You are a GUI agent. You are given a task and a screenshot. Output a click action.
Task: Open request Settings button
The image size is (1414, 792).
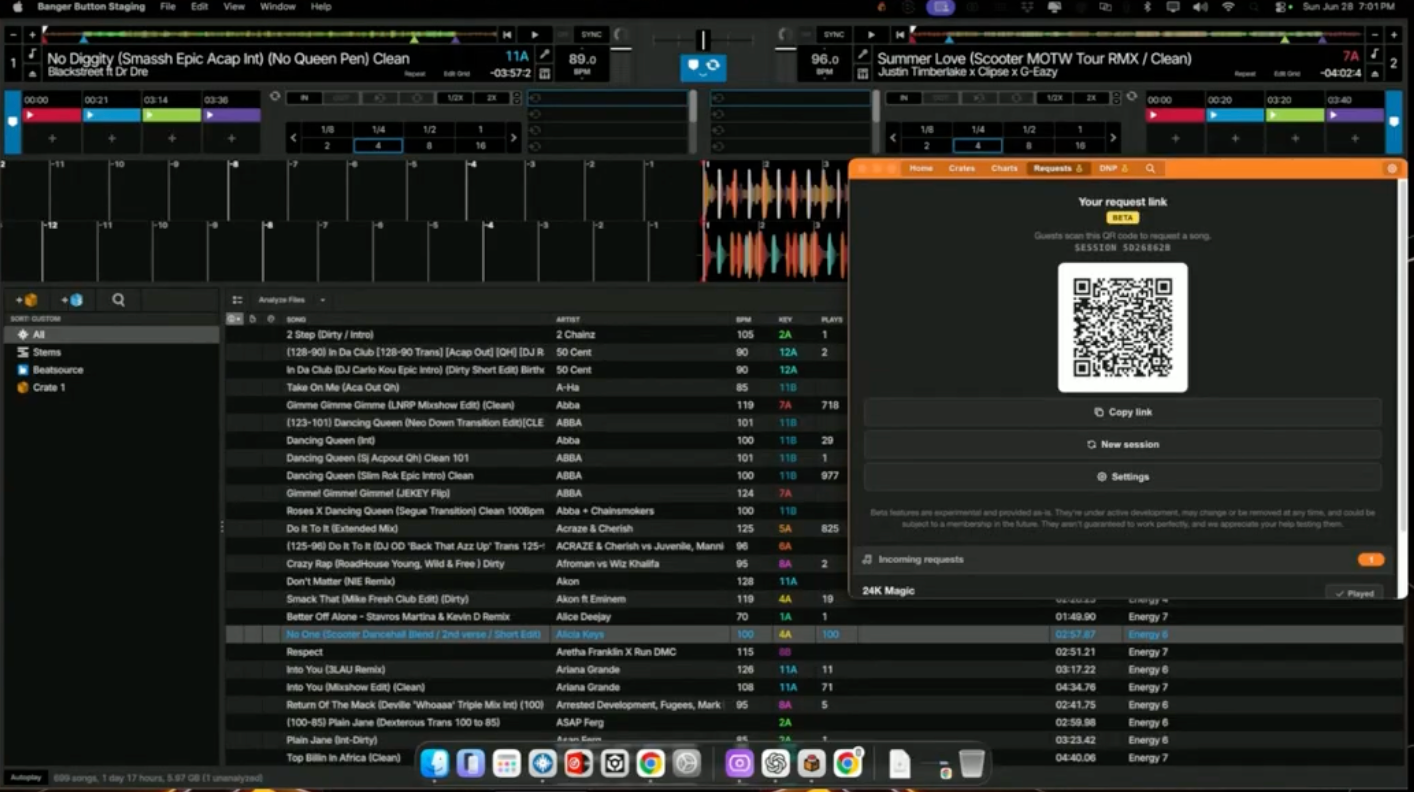pyautogui.click(x=1122, y=477)
